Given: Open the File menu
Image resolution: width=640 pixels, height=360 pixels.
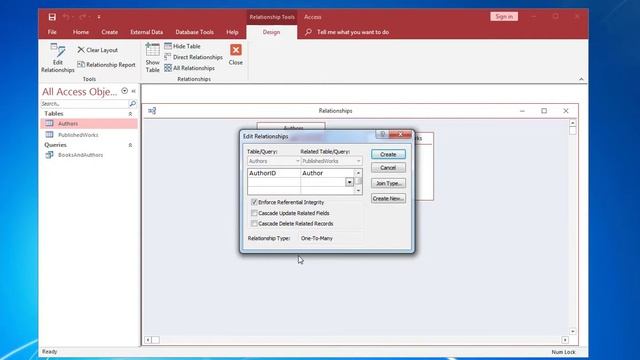Looking at the screenshot, I should pyautogui.click(x=52, y=32).
